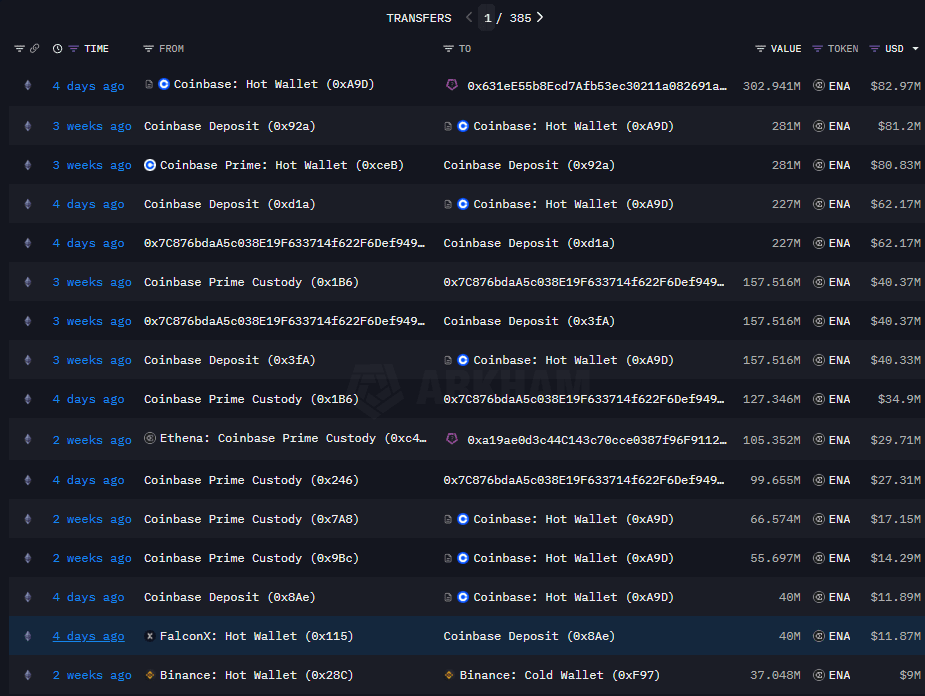Filter by FROM column
This screenshot has width=925, height=696.
[148, 48]
